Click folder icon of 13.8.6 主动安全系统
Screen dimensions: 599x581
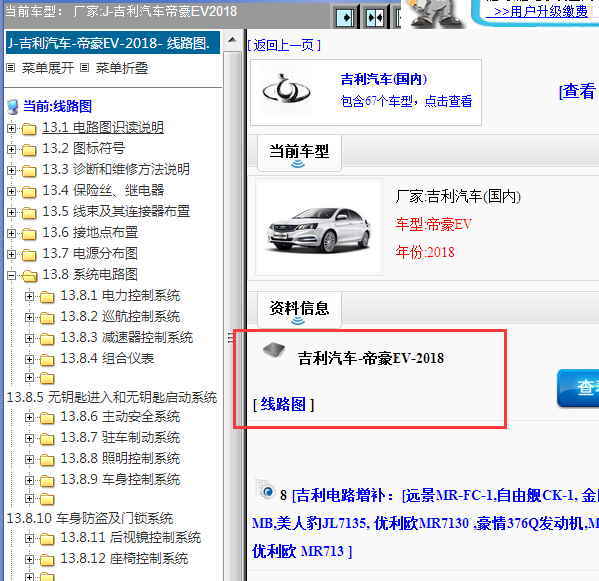[47, 418]
